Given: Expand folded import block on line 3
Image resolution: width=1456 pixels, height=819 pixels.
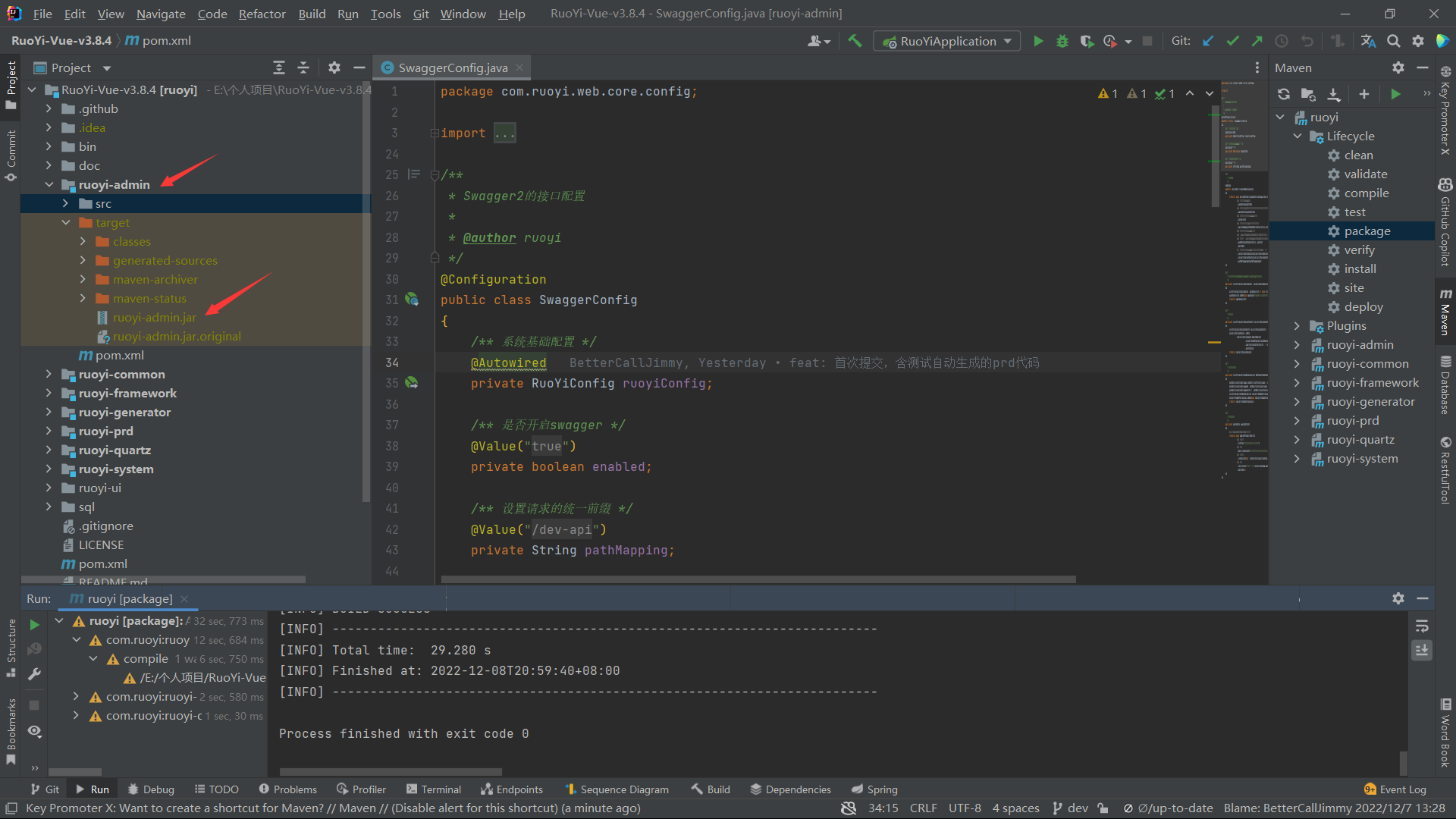Looking at the screenshot, I should coord(435,133).
